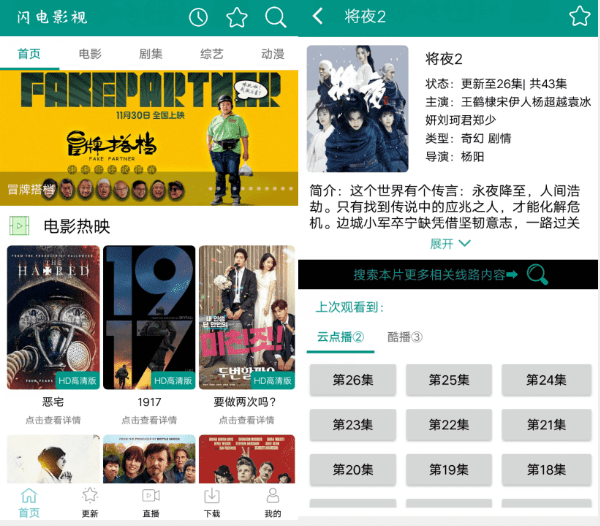Play episode 第20集
The height and width of the screenshot is (526, 600).
point(353,469)
